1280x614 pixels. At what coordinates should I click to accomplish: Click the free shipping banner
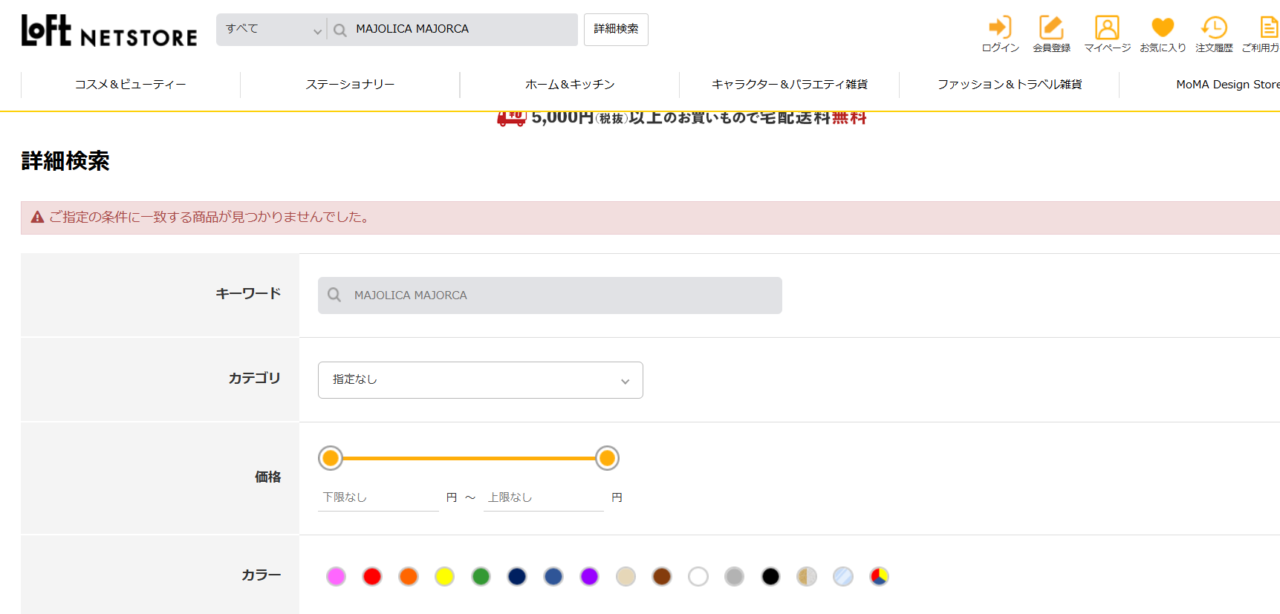pyautogui.click(x=682, y=118)
